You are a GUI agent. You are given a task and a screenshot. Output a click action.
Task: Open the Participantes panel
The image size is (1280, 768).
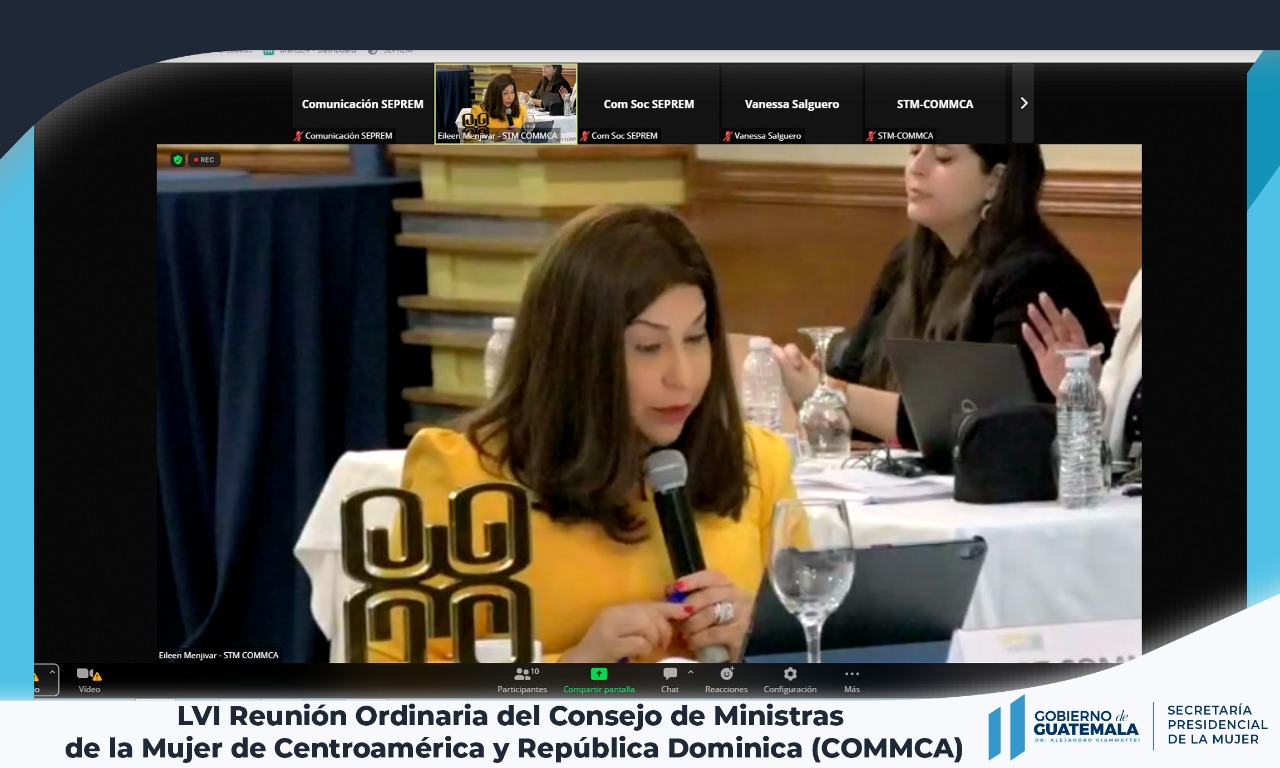click(x=522, y=679)
